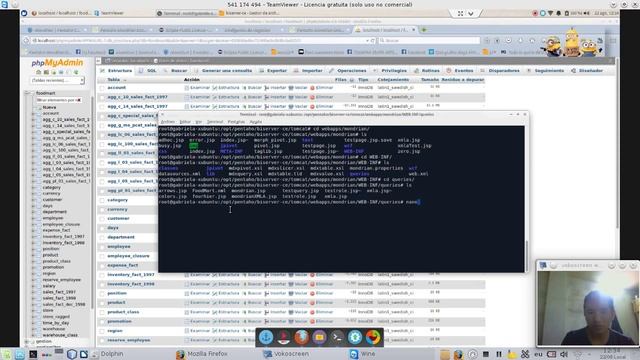Click Eliminar icon in account row
Screen dimensions: 640x360
click(312, 88)
